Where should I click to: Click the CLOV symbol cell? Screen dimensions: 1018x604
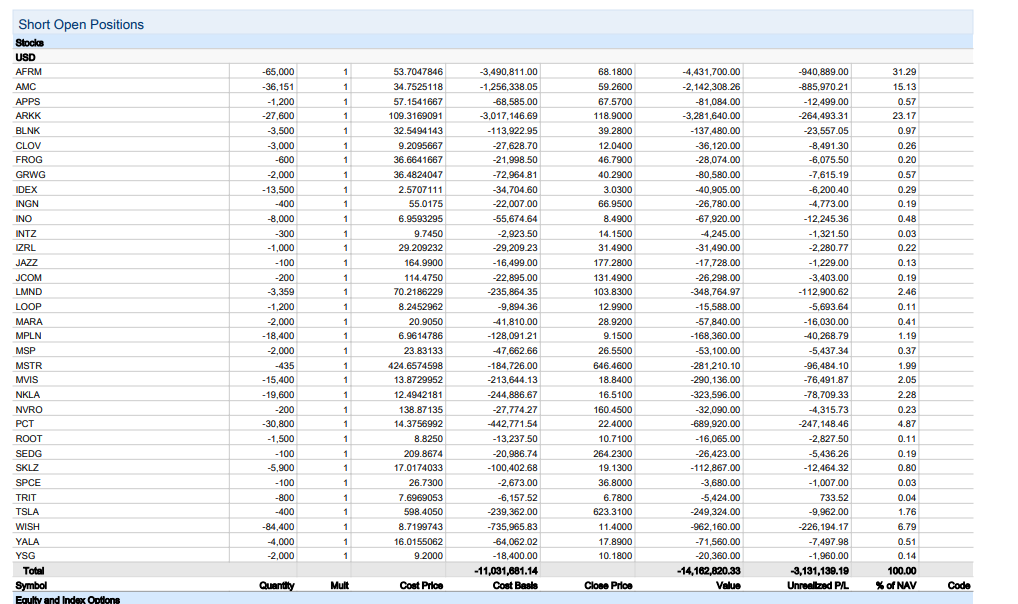29,145
